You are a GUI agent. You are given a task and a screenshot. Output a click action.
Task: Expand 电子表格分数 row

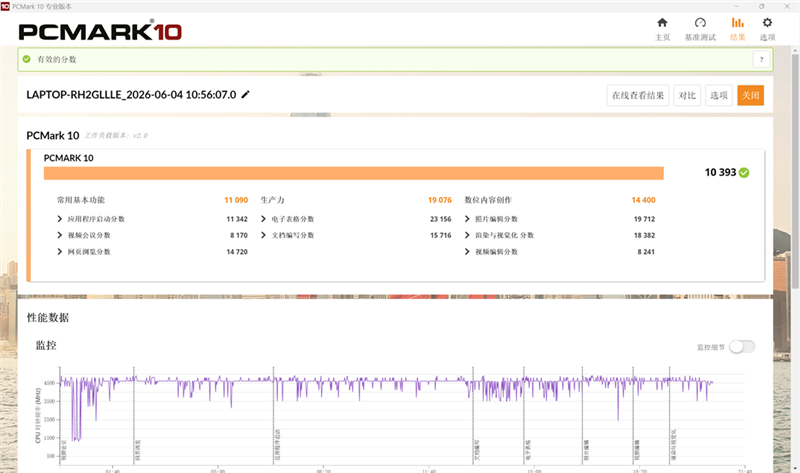click(263, 219)
